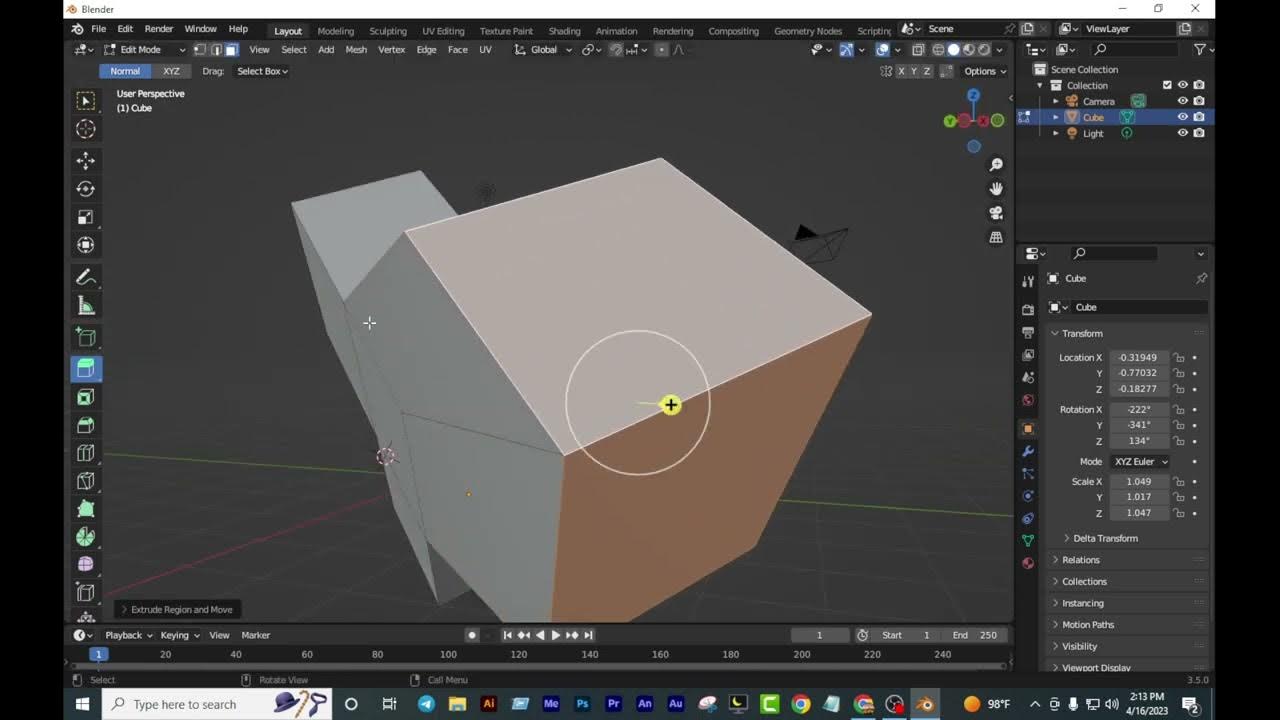Open the Drag Select Box dropdown

click(262, 71)
